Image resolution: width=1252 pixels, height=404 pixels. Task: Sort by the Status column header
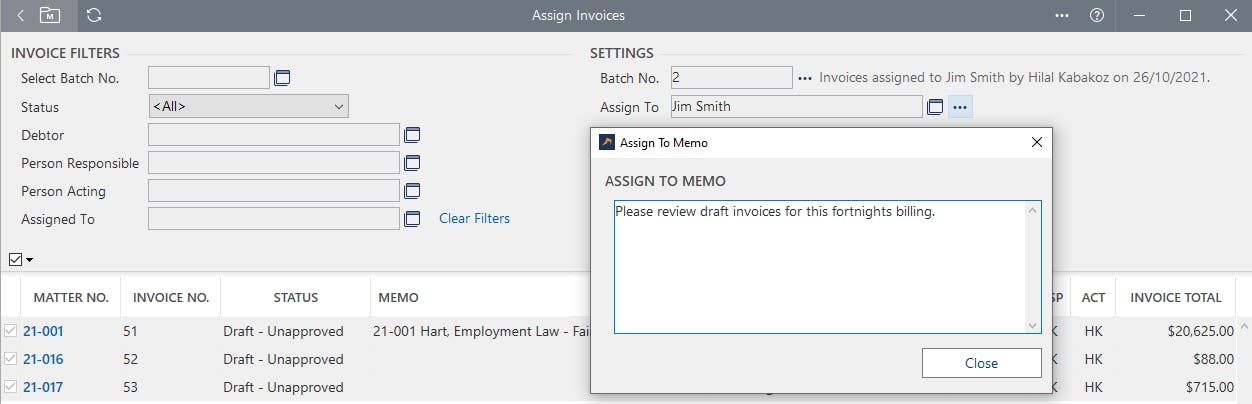click(295, 297)
